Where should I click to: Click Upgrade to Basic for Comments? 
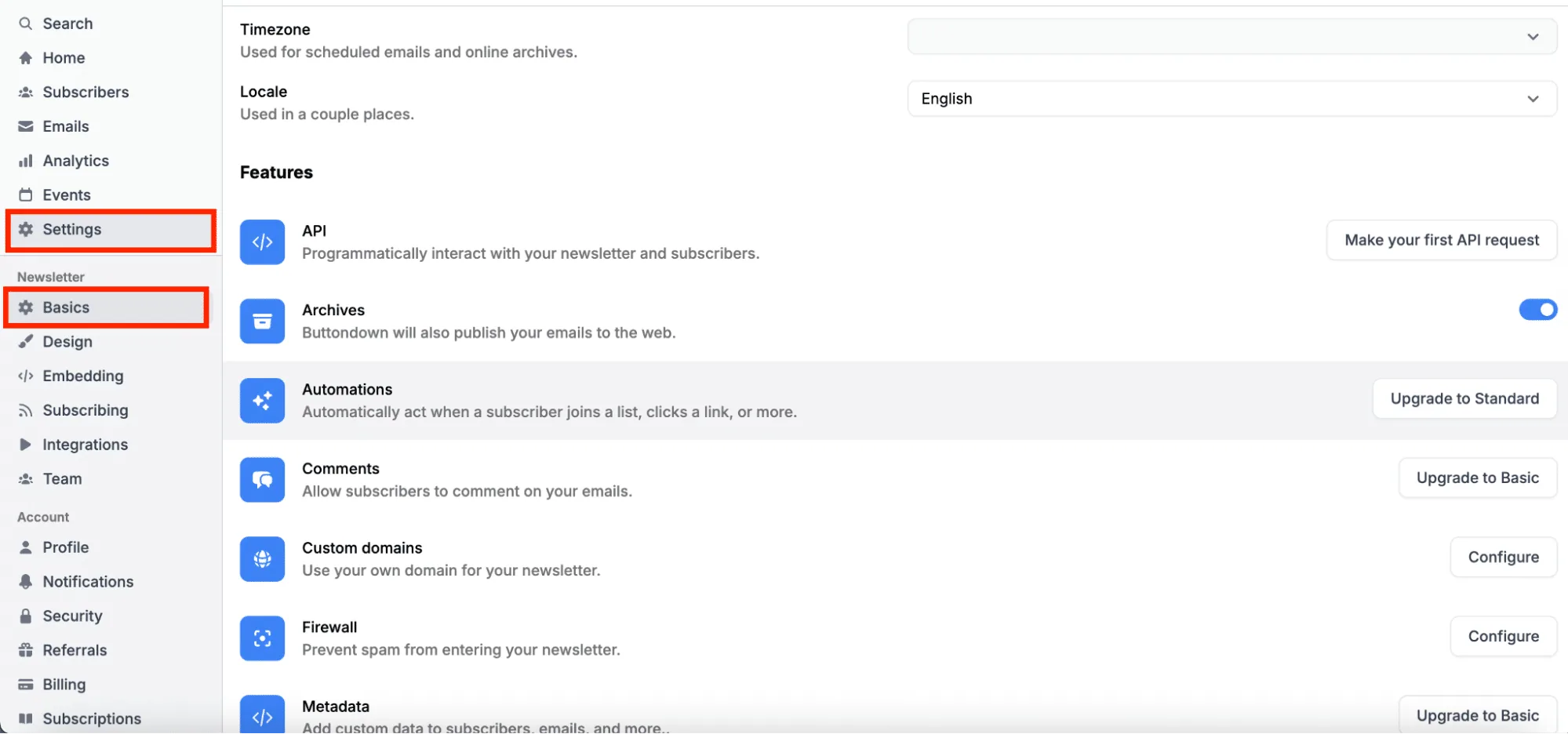point(1477,478)
